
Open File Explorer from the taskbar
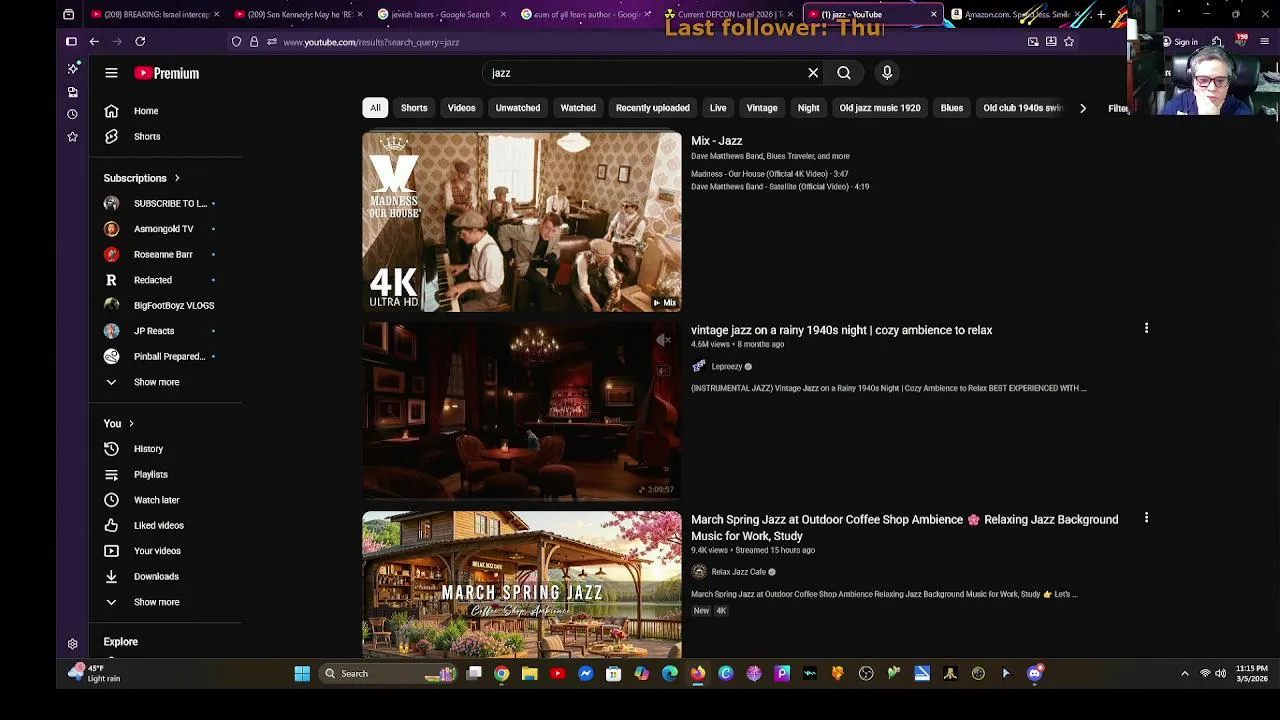pyautogui.click(x=529, y=674)
